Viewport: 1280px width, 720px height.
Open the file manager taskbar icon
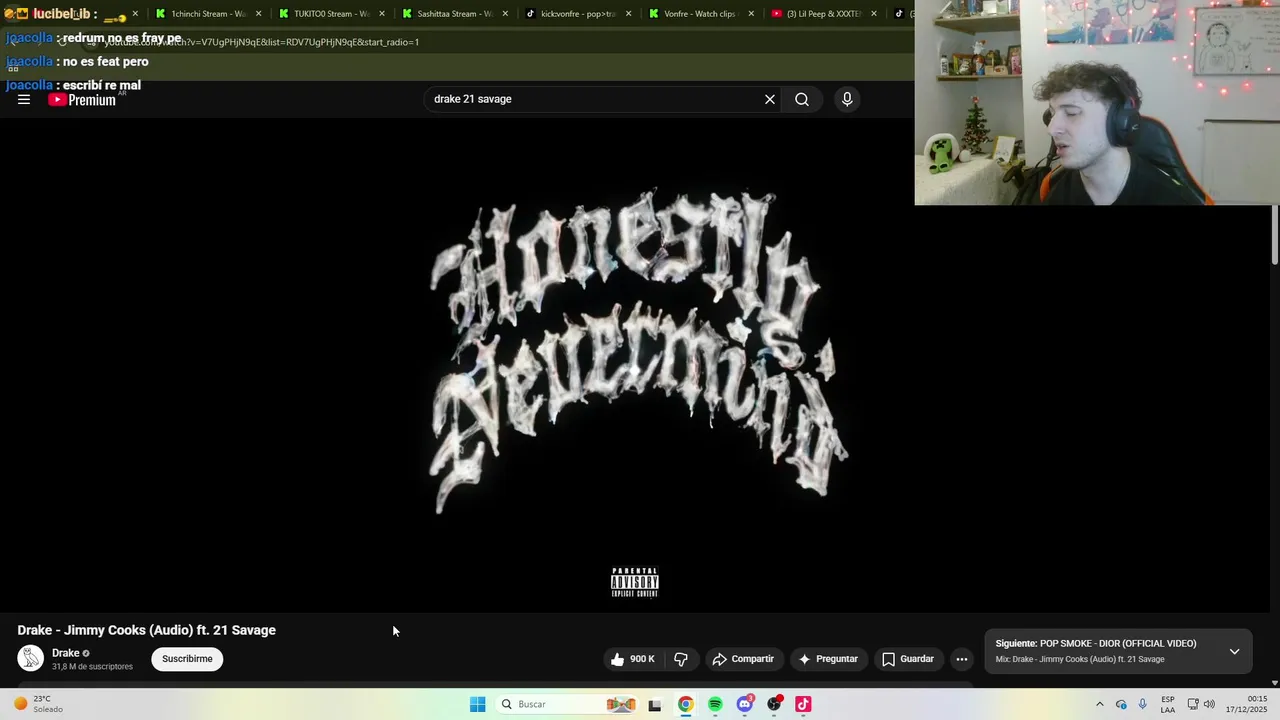click(655, 704)
